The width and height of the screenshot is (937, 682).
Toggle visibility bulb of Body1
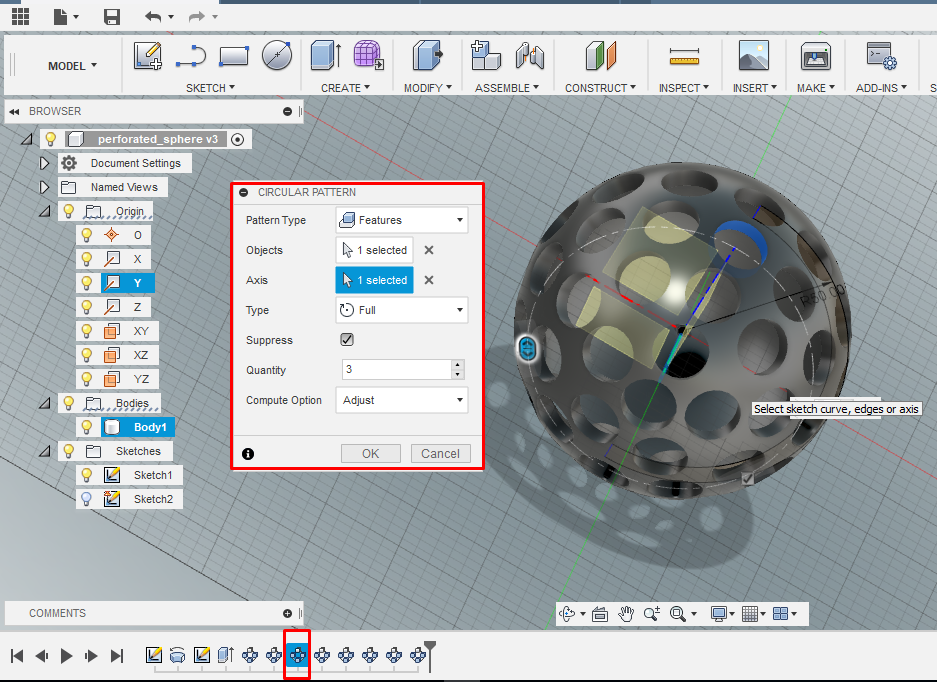[x=87, y=427]
